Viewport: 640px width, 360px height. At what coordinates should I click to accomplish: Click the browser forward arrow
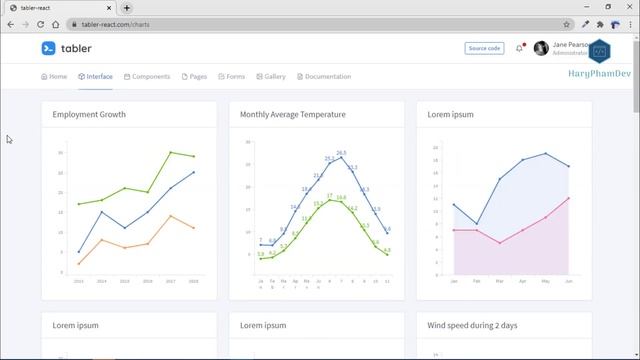coord(26,24)
